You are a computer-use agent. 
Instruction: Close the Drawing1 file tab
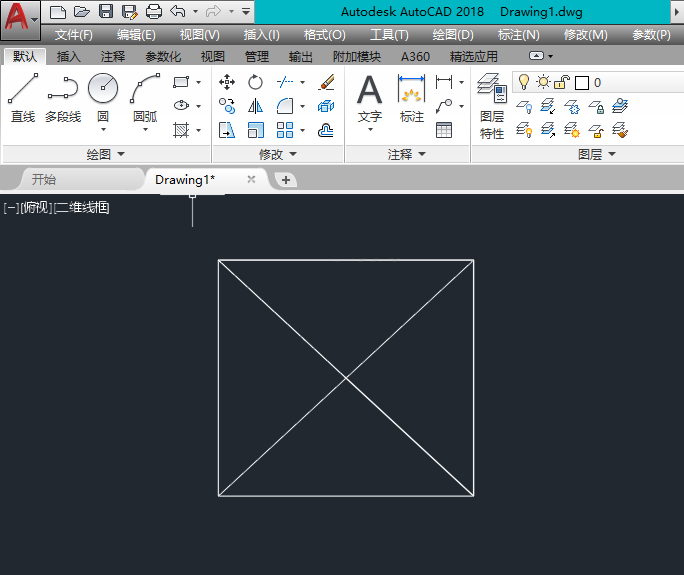[x=251, y=179]
